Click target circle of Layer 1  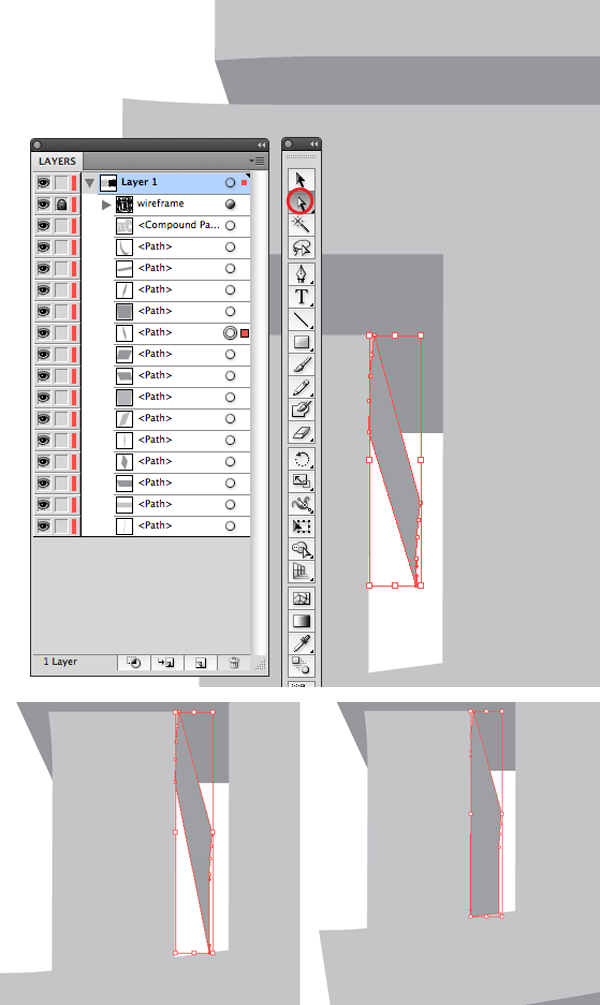[230, 183]
